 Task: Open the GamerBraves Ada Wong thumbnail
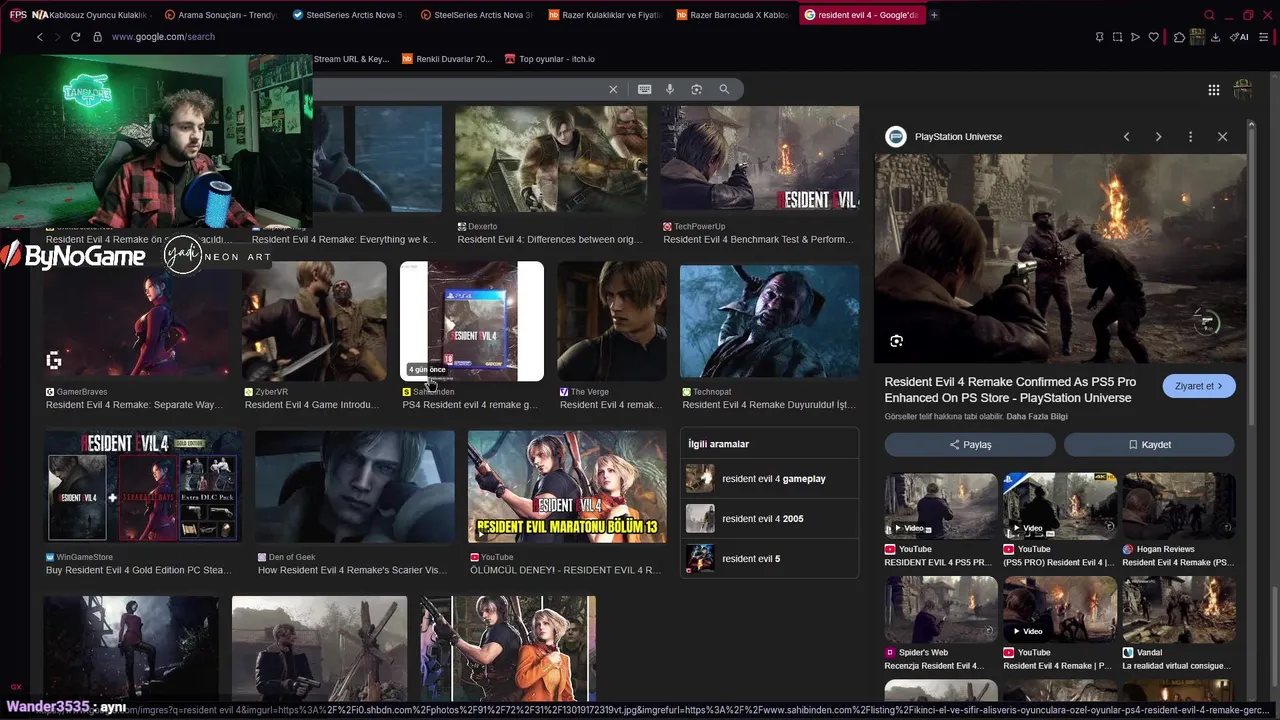click(x=135, y=321)
